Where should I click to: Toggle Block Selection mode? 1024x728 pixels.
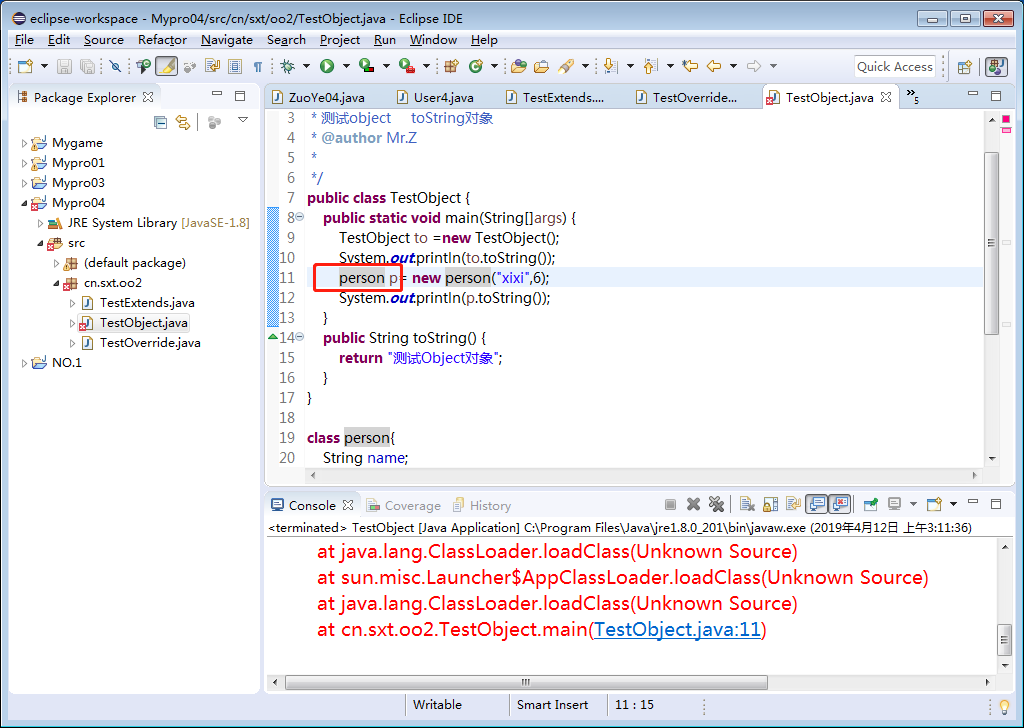coord(235,66)
